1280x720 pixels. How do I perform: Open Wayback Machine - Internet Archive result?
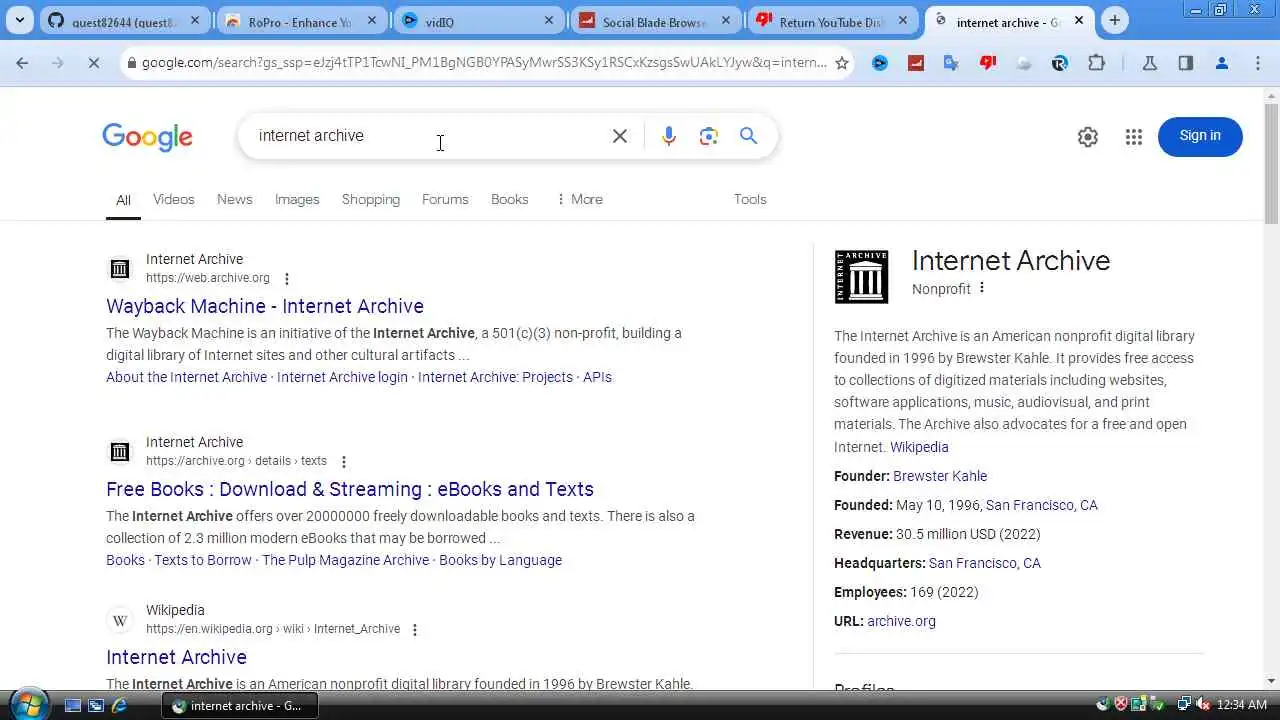(x=265, y=306)
